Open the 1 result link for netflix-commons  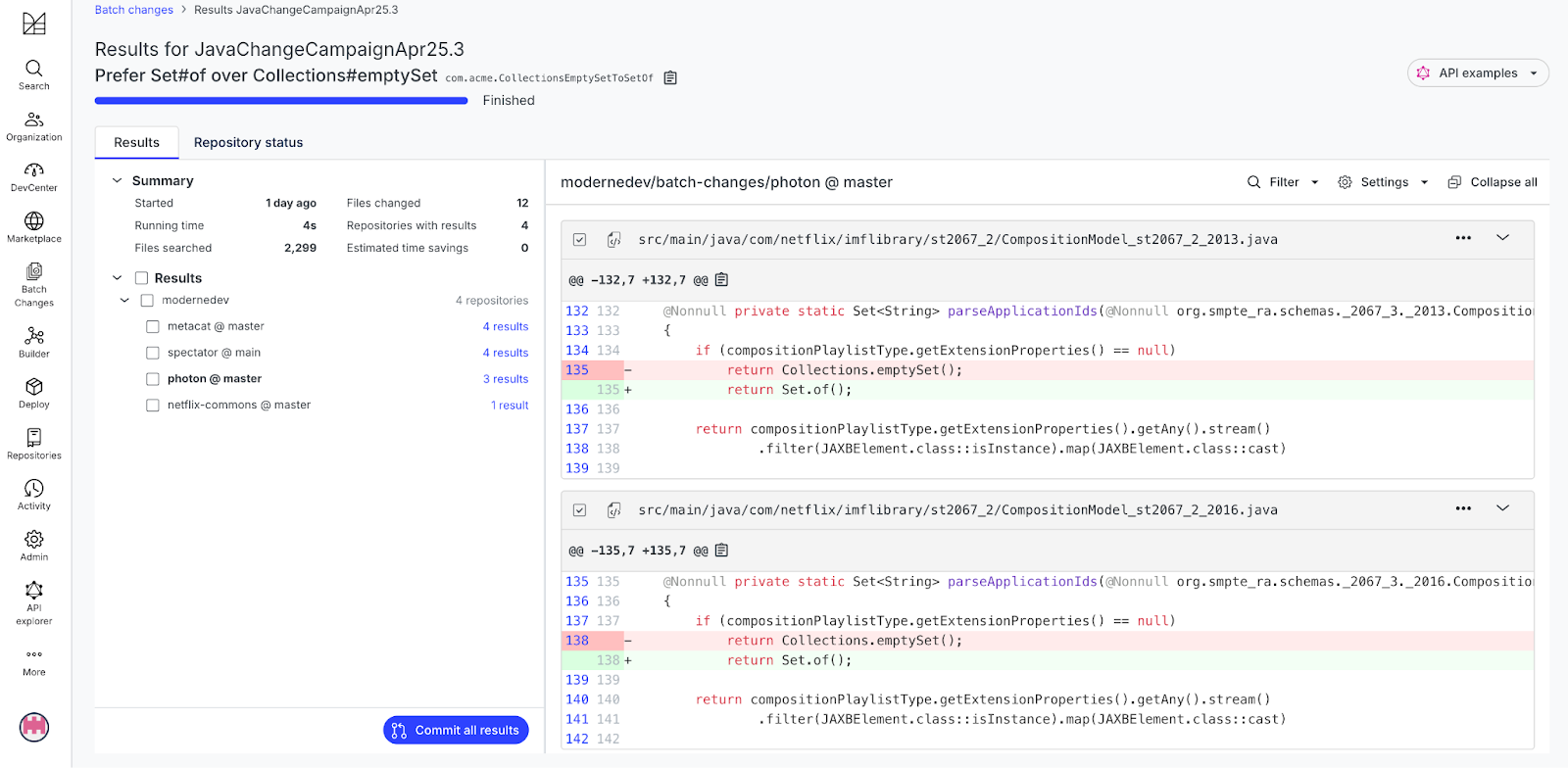pos(510,406)
